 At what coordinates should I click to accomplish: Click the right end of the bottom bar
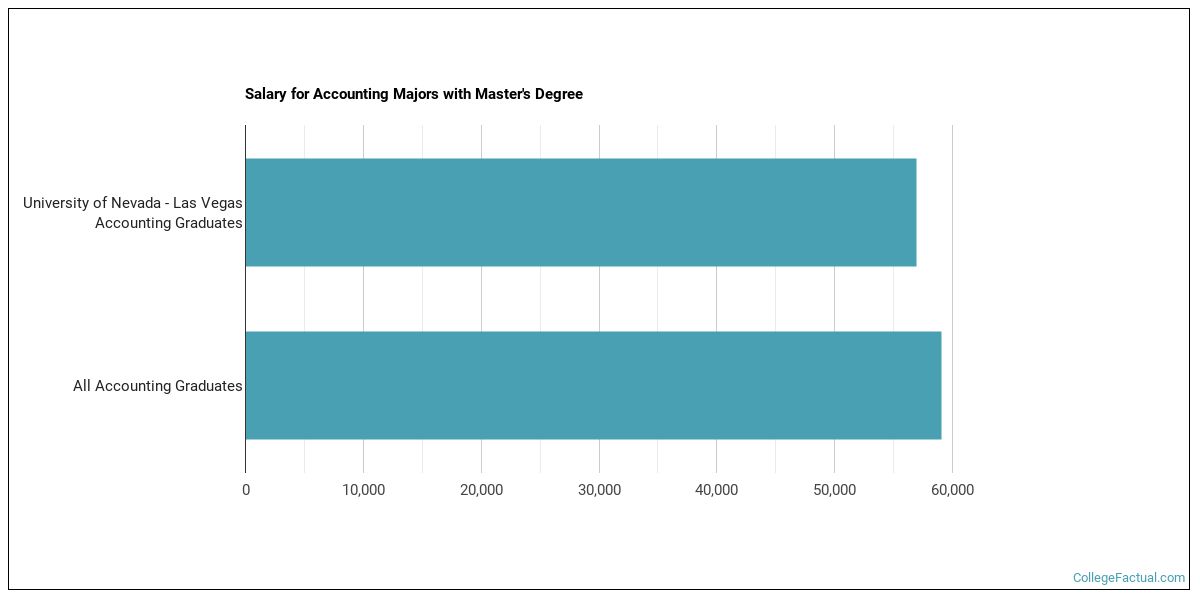pos(938,385)
